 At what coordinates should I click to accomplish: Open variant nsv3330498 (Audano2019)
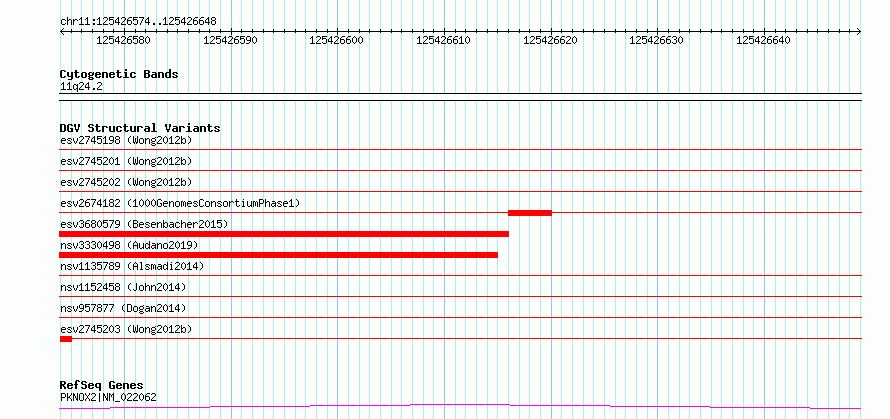129,245
